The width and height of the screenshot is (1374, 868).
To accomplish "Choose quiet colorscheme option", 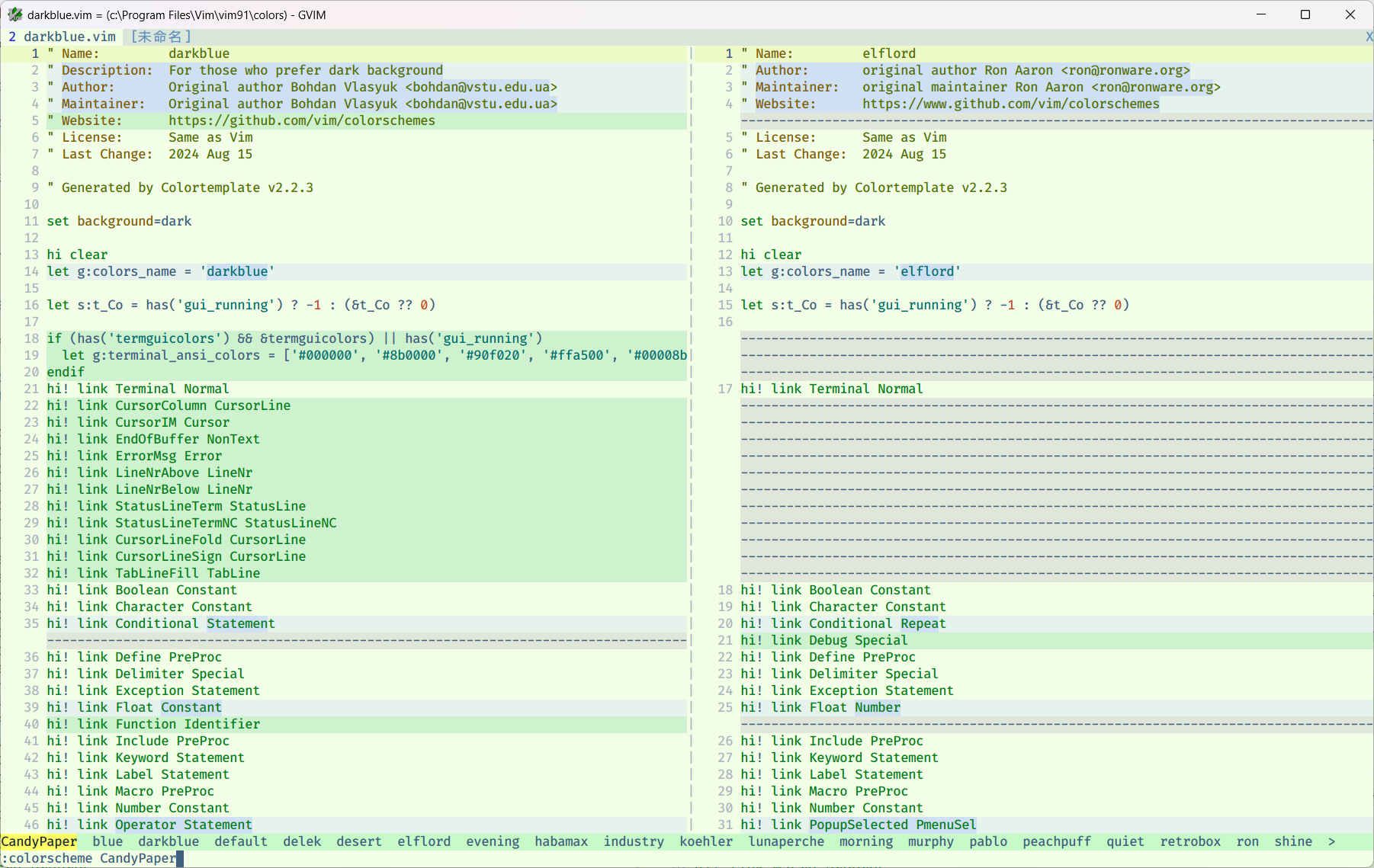I will click(x=1125, y=841).
